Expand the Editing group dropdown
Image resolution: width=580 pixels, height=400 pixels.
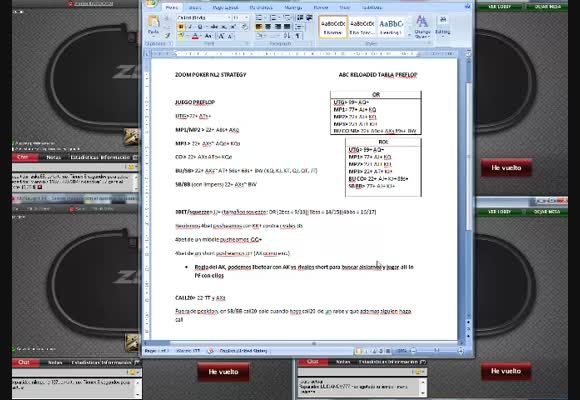pyautogui.click(x=443, y=26)
